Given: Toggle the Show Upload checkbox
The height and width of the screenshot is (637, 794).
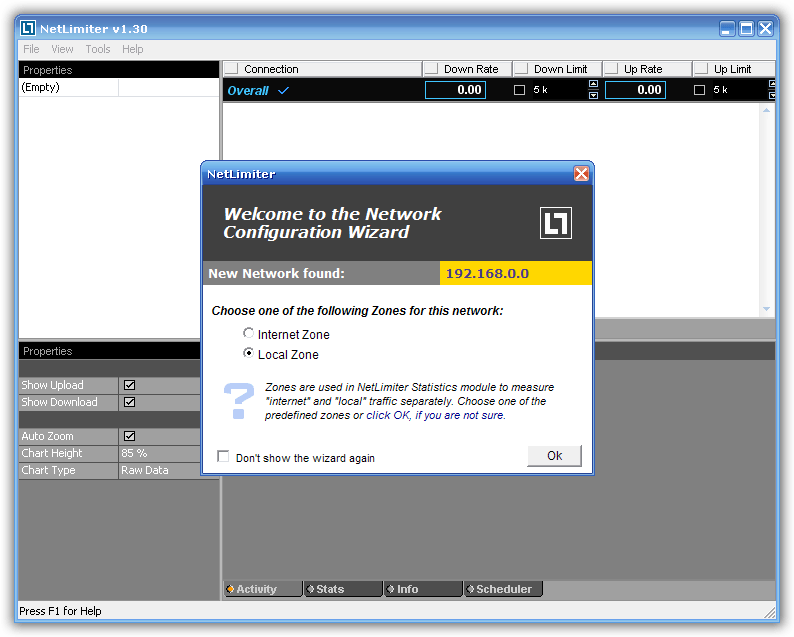Looking at the screenshot, I should (x=130, y=385).
